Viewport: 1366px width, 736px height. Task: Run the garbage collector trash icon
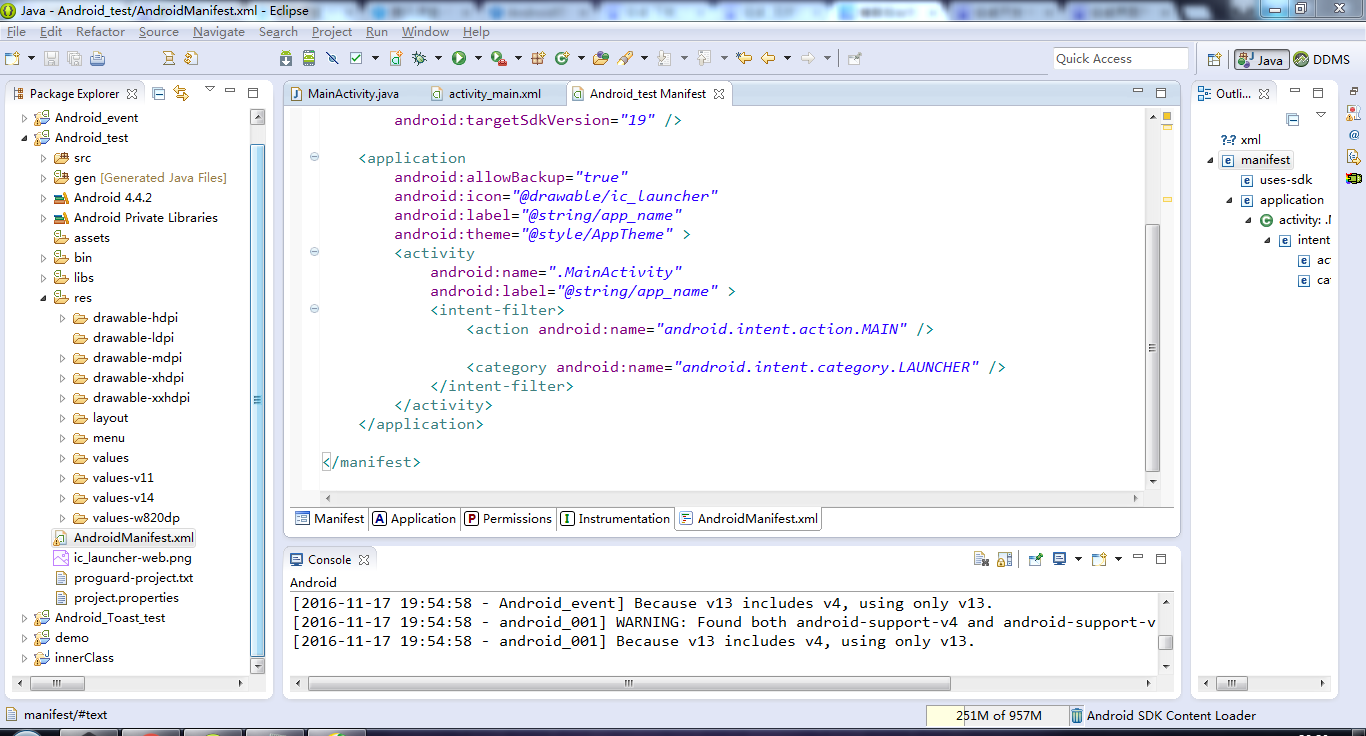[1076, 716]
